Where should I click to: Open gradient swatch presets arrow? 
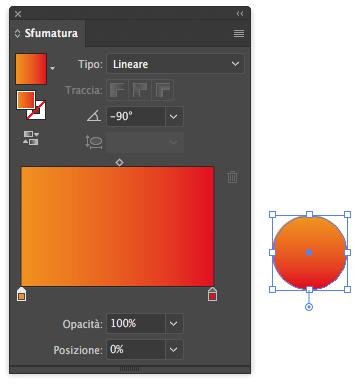(x=52, y=68)
